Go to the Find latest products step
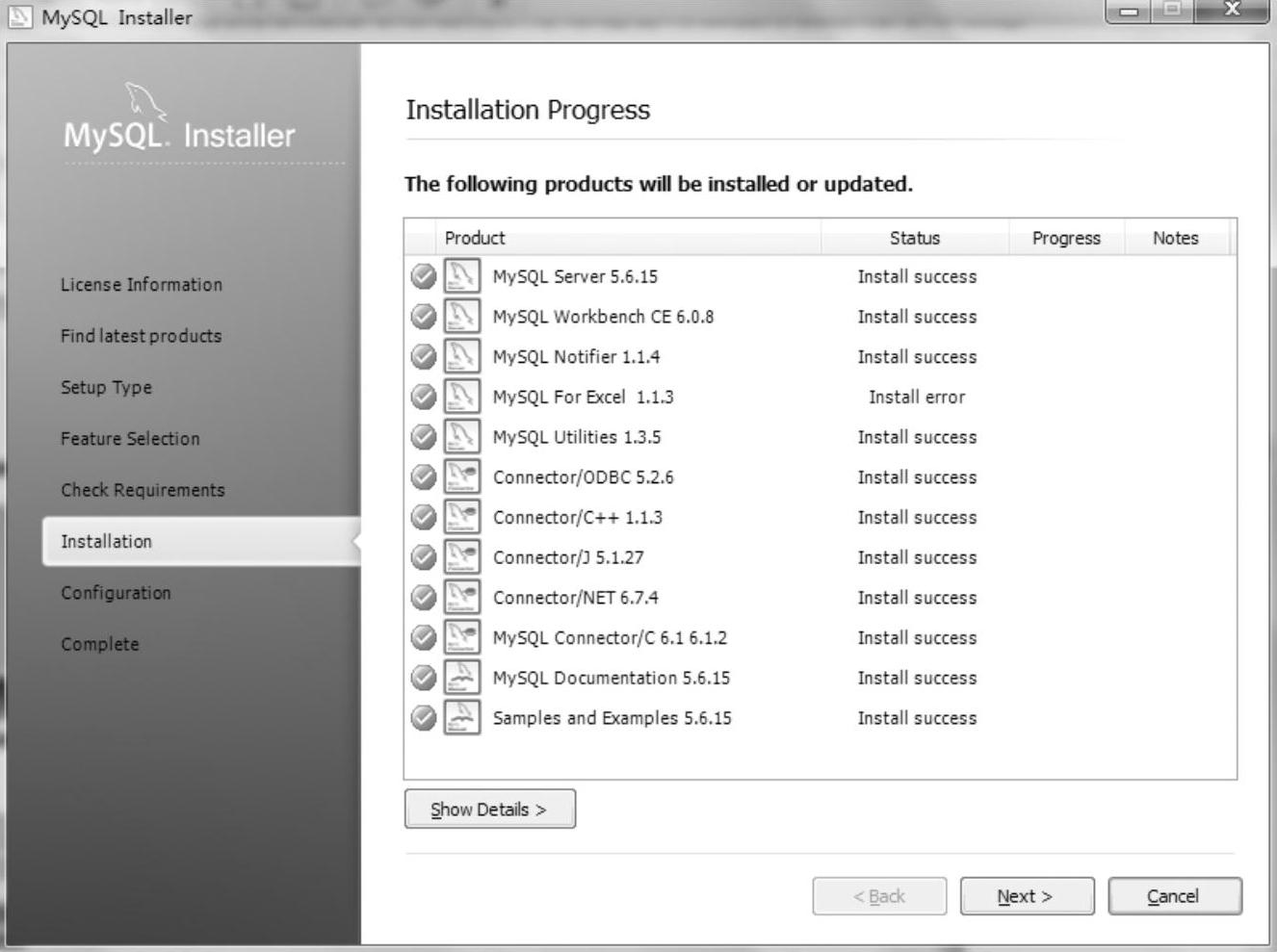The height and width of the screenshot is (952, 1277). (x=142, y=336)
